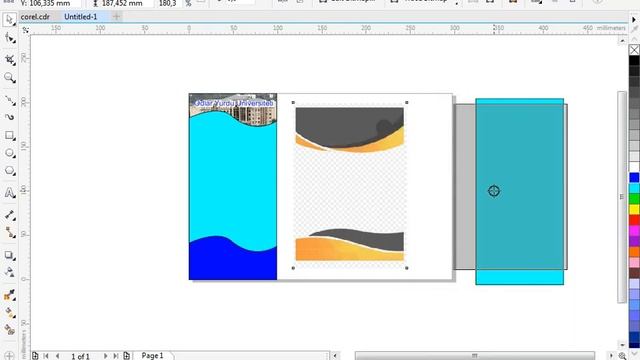Viewport: 640px width, 360px height.
Task: Click the vertical scrollbar thumb
Action: pos(622,197)
